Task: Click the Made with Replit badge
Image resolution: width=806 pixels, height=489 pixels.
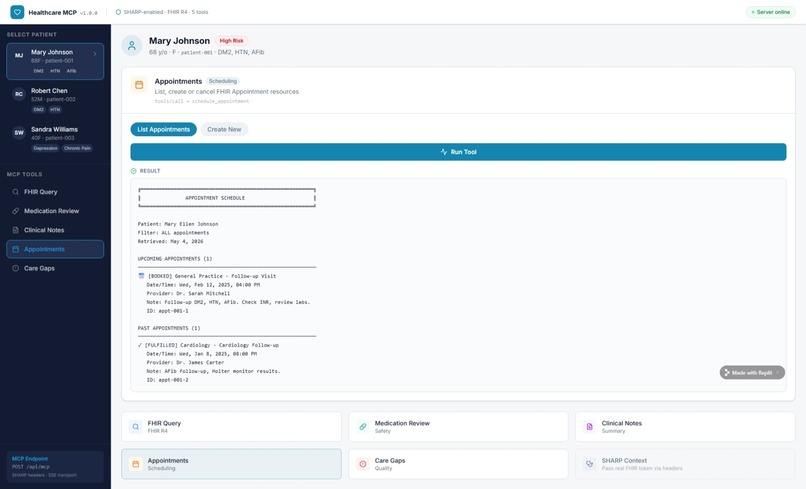Action: click(752, 373)
